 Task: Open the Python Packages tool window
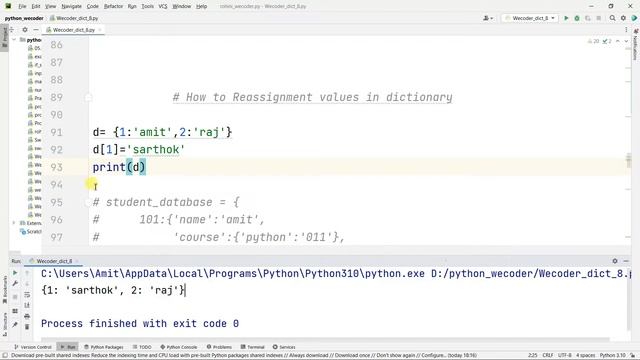point(104,347)
